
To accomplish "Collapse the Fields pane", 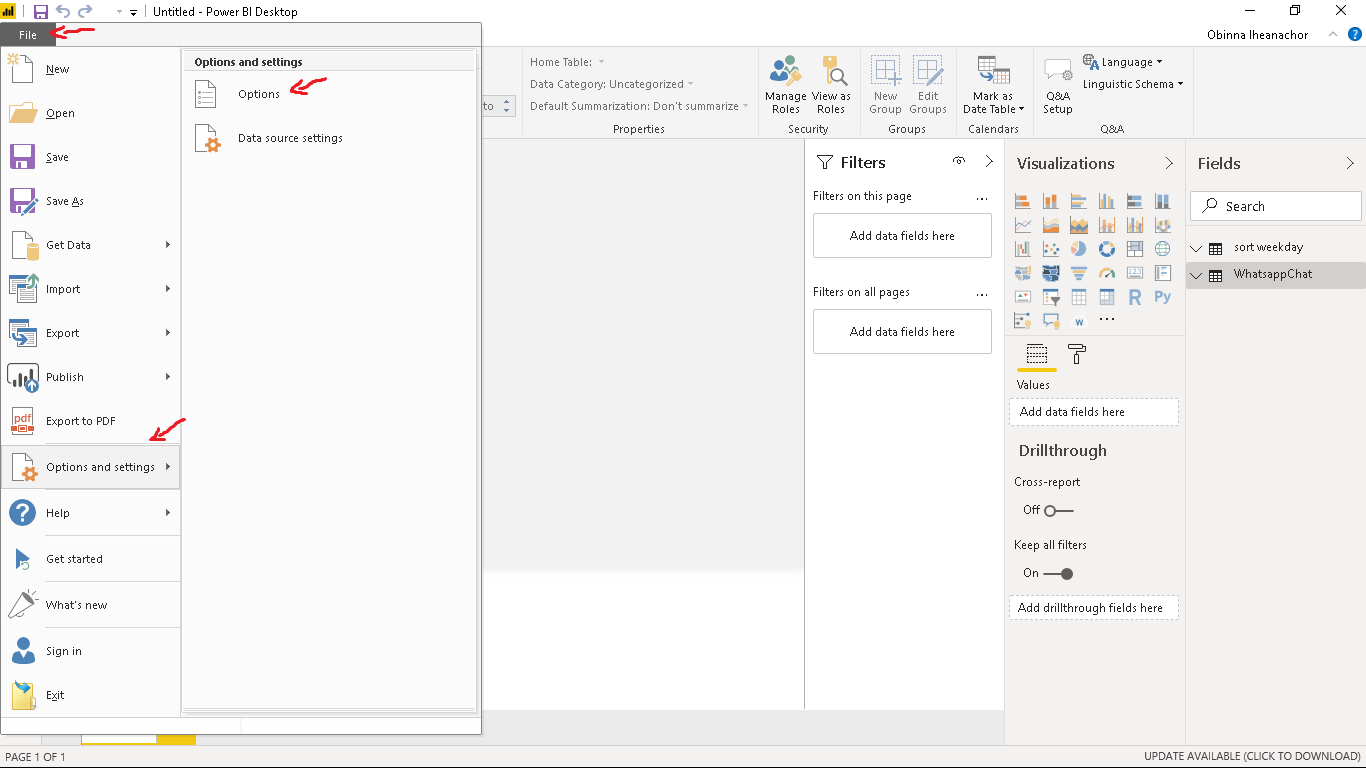I will tap(1350, 163).
